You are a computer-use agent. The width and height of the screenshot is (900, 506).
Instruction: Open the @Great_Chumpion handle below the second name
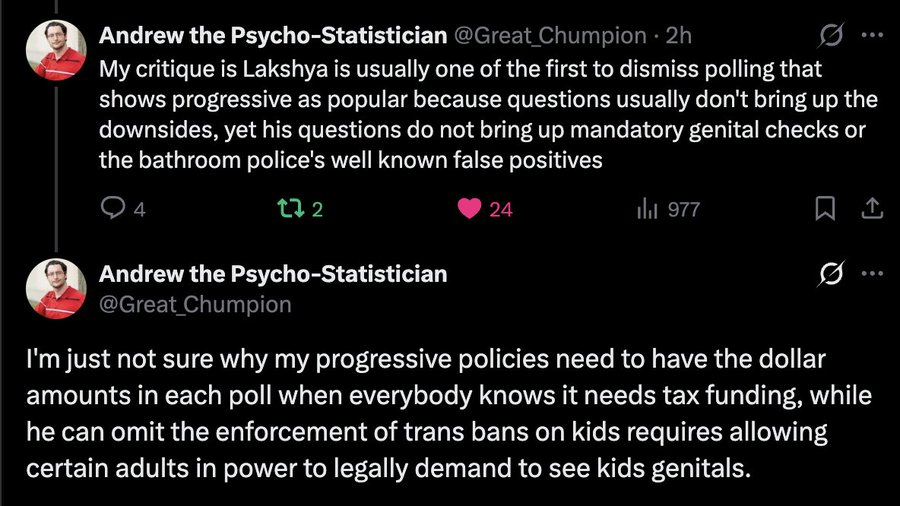(194, 303)
